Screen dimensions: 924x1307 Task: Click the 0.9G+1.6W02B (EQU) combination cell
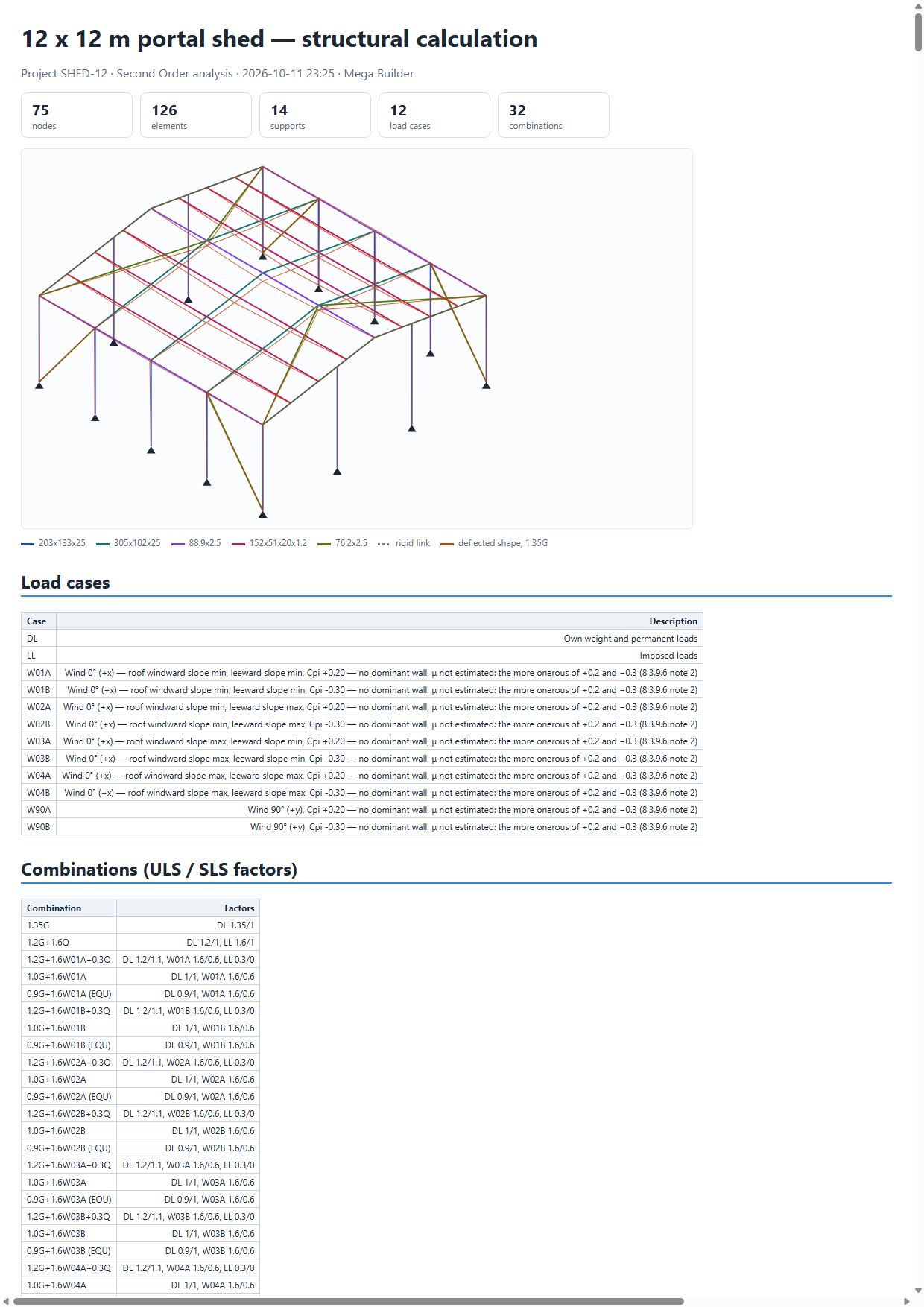[x=69, y=1148]
